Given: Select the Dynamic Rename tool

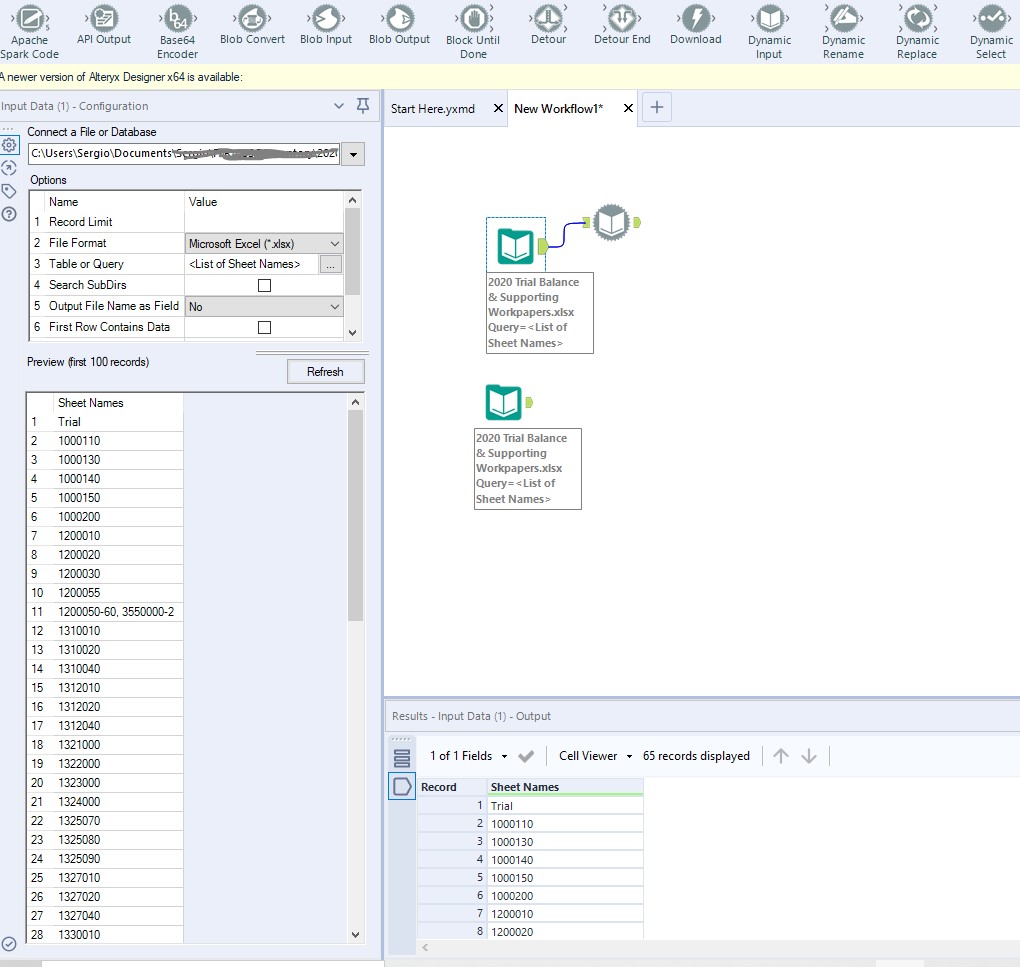Looking at the screenshot, I should [x=843, y=18].
